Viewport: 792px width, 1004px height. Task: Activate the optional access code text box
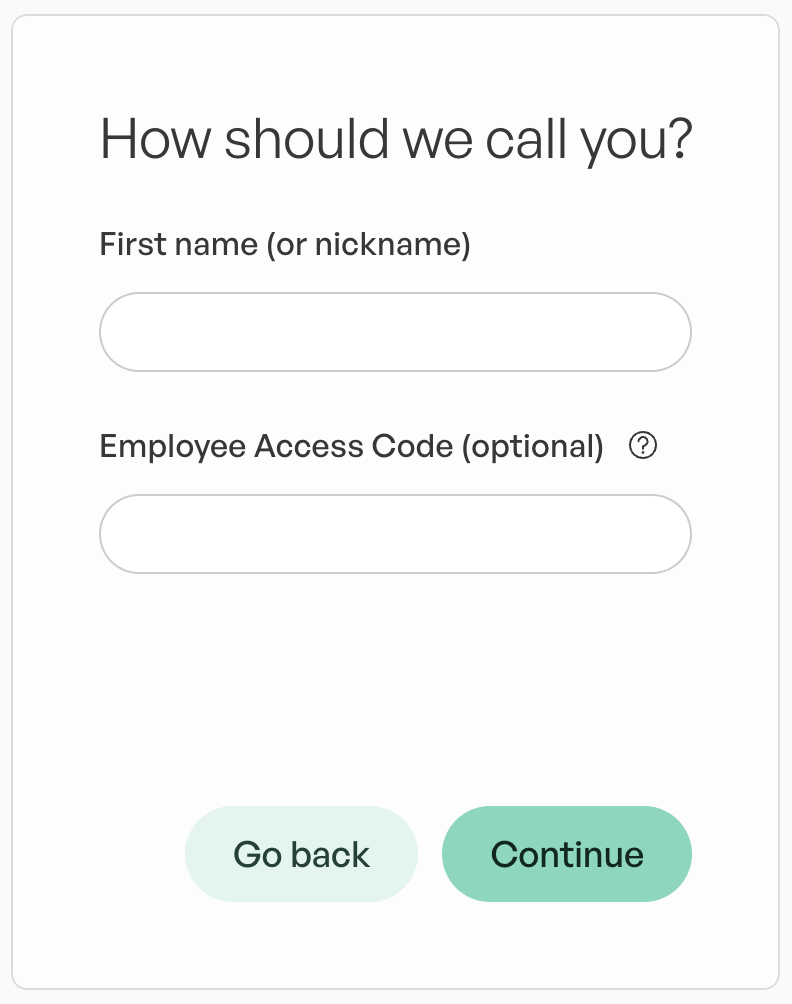(x=395, y=533)
